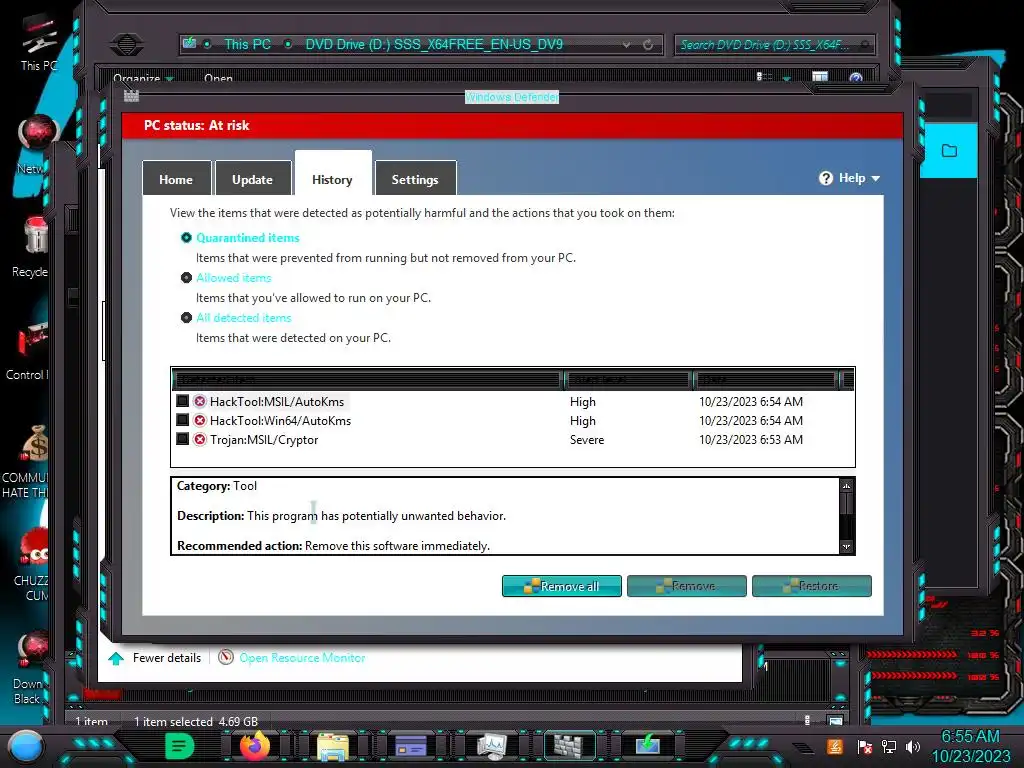The height and width of the screenshot is (768, 1024).
Task: Click the Explorer back navigation emblem
Action: click(x=127, y=44)
